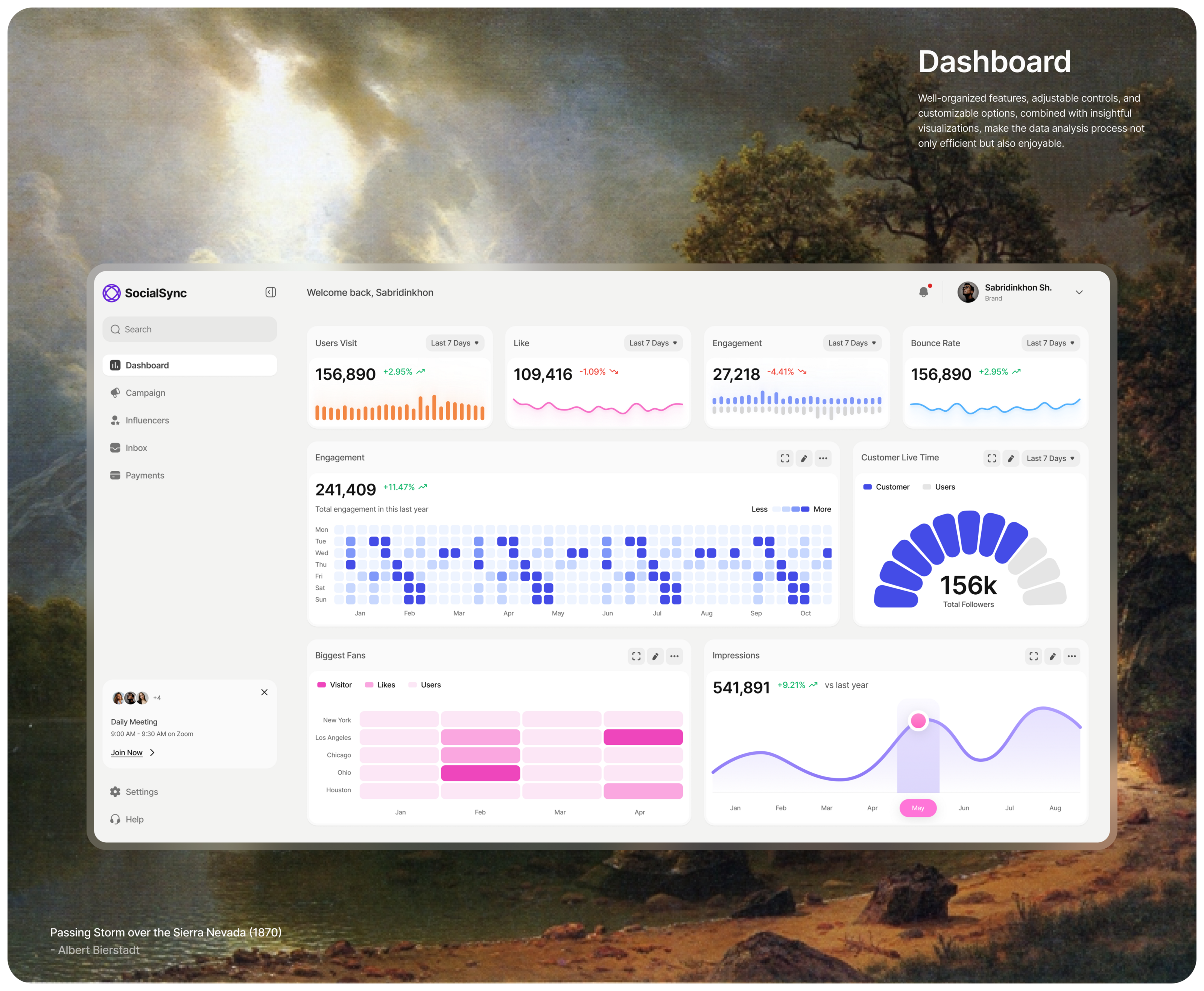The height and width of the screenshot is (991, 1204).
Task: Open Campaign in the sidebar
Action: [x=145, y=393]
